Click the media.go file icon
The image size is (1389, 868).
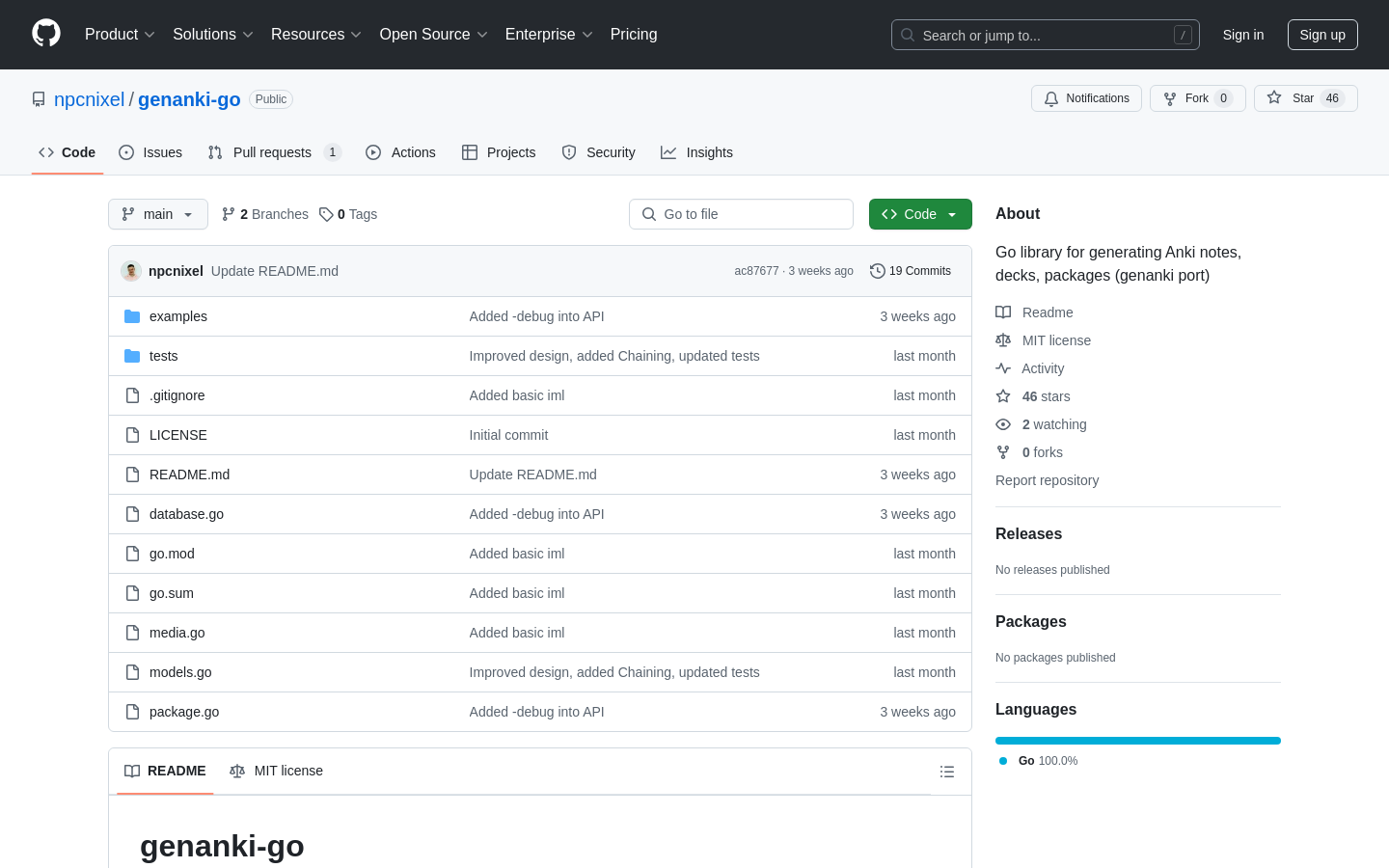[x=132, y=633]
